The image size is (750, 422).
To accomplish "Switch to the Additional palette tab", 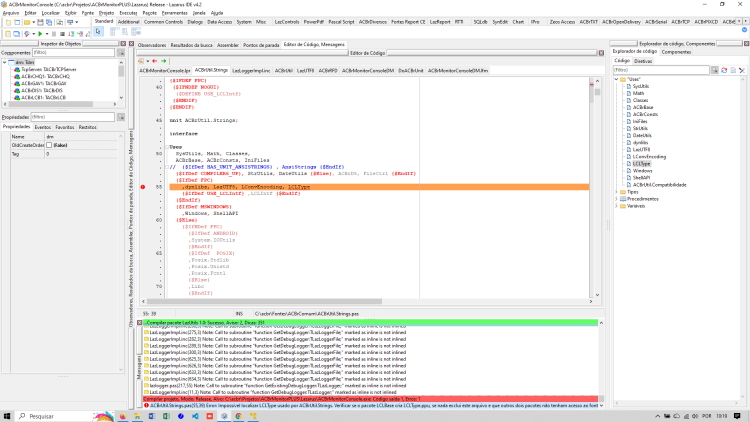I will pos(128,22).
